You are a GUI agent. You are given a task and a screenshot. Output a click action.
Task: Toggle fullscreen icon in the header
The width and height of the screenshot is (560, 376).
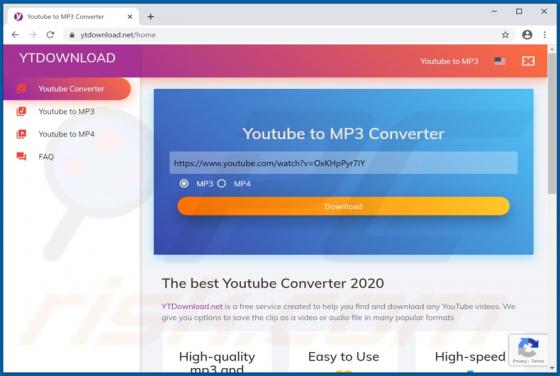coord(528,61)
